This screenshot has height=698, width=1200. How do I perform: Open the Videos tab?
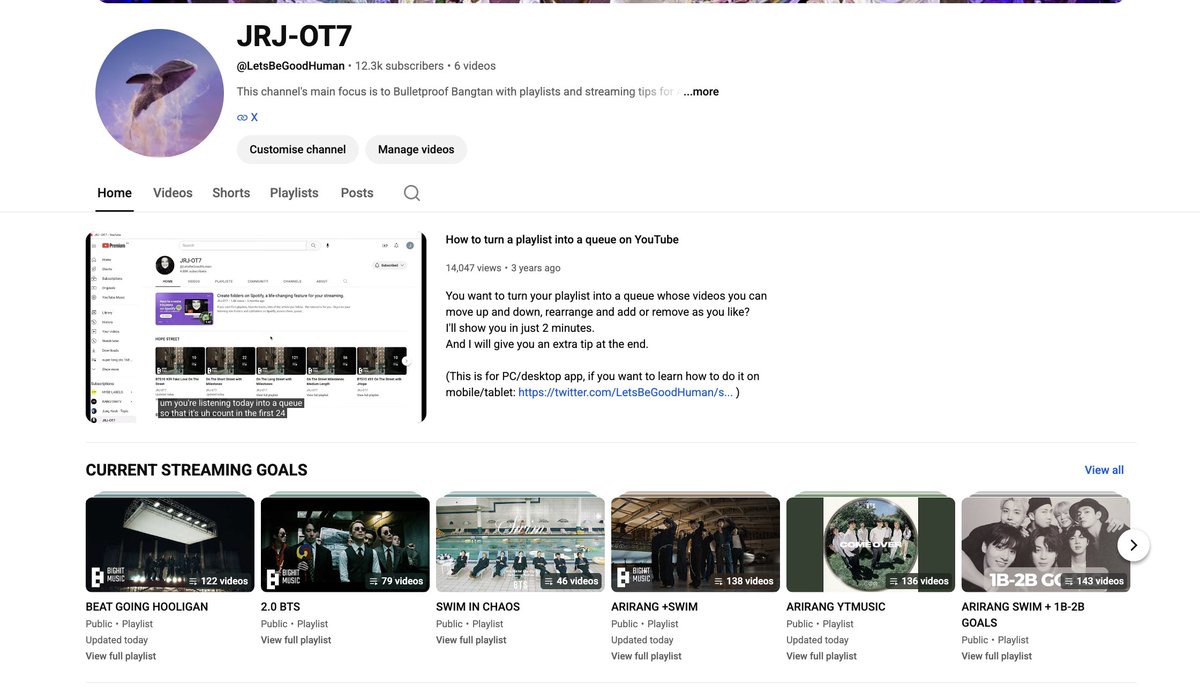pyautogui.click(x=172, y=193)
